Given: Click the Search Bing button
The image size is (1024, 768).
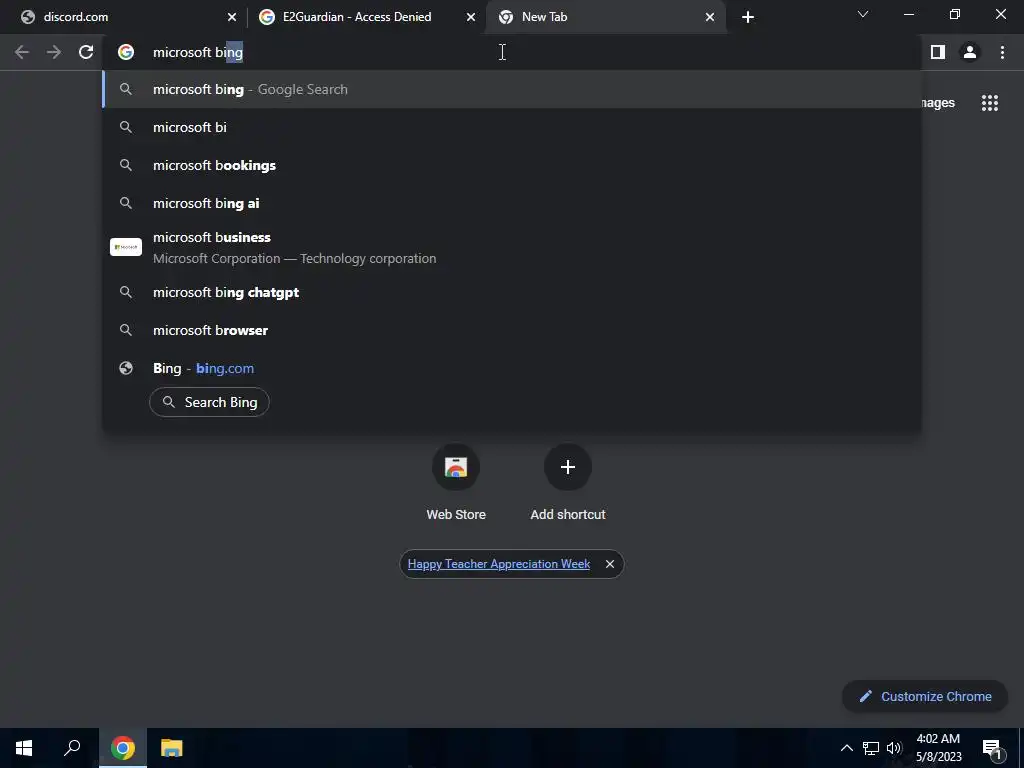Looking at the screenshot, I should point(209,402).
